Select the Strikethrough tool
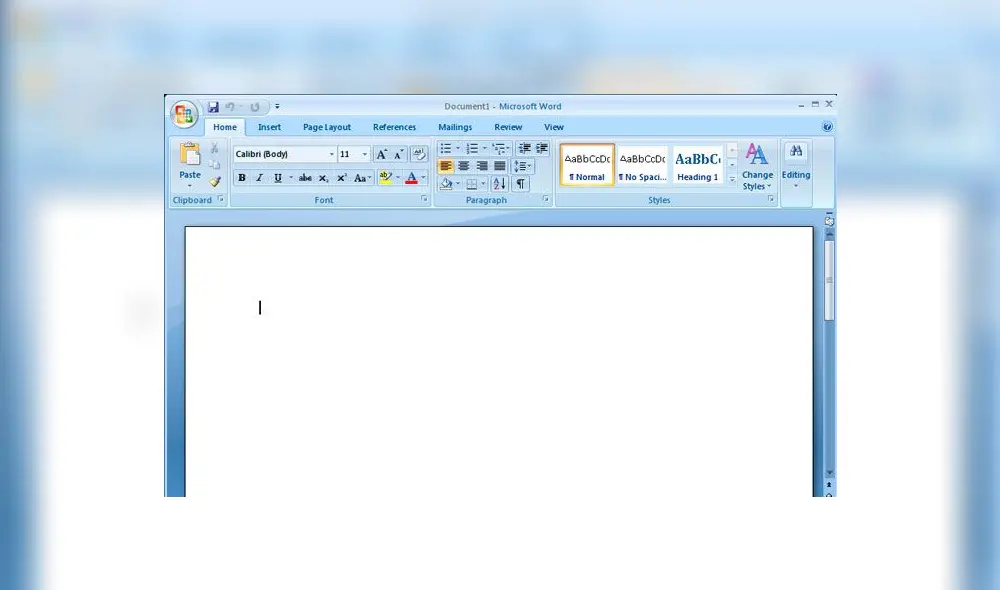The image size is (1000, 590). tap(306, 177)
